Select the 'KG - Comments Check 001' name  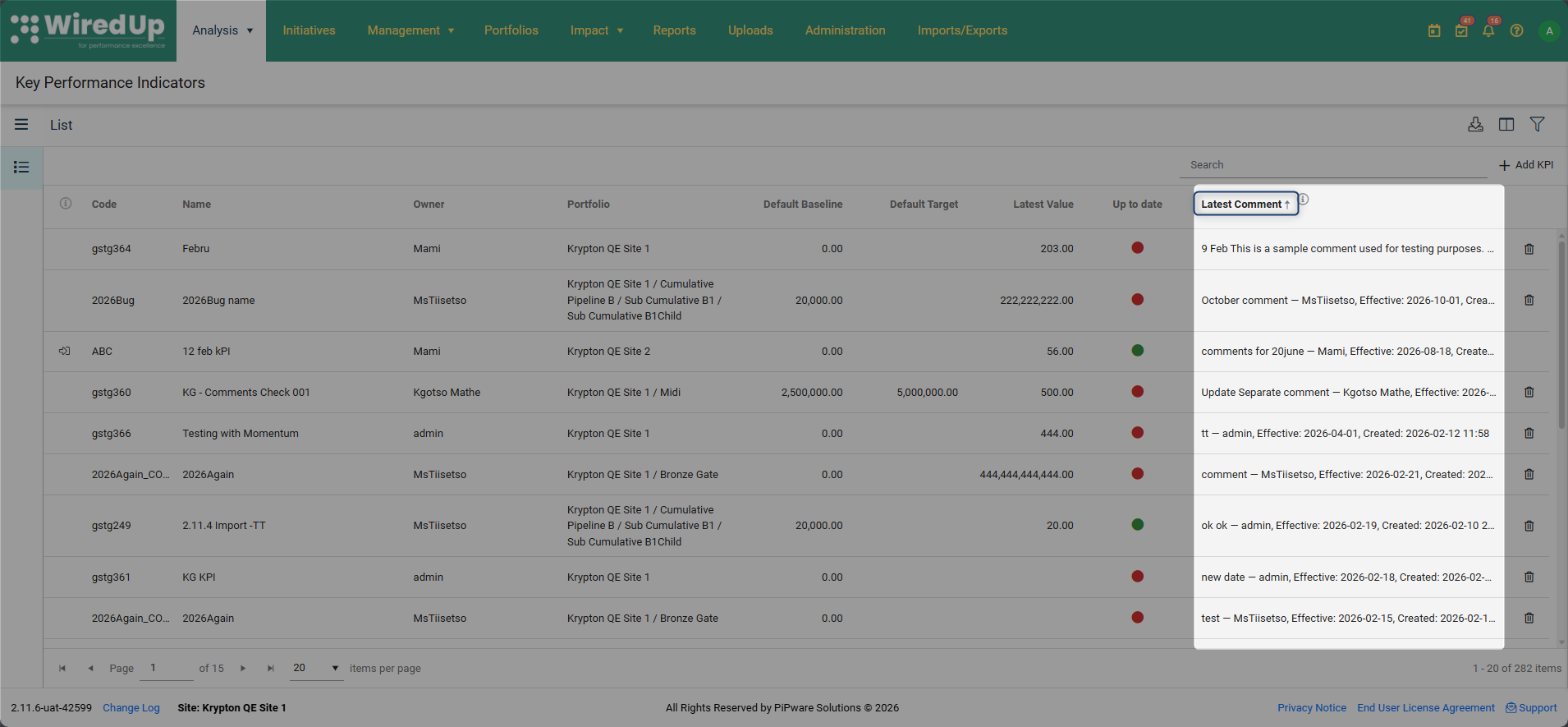pyautogui.click(x=246, y=392)
